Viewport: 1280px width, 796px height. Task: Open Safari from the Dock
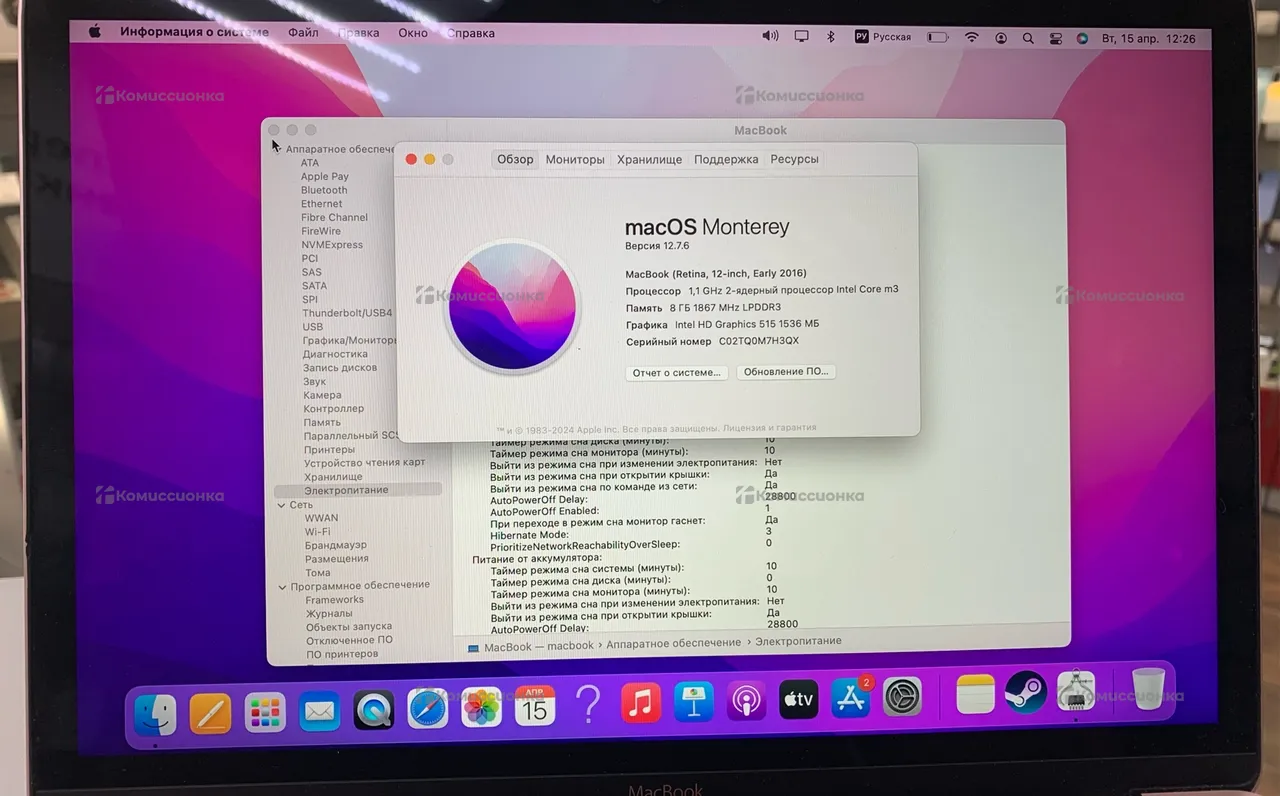click(428, 710)
